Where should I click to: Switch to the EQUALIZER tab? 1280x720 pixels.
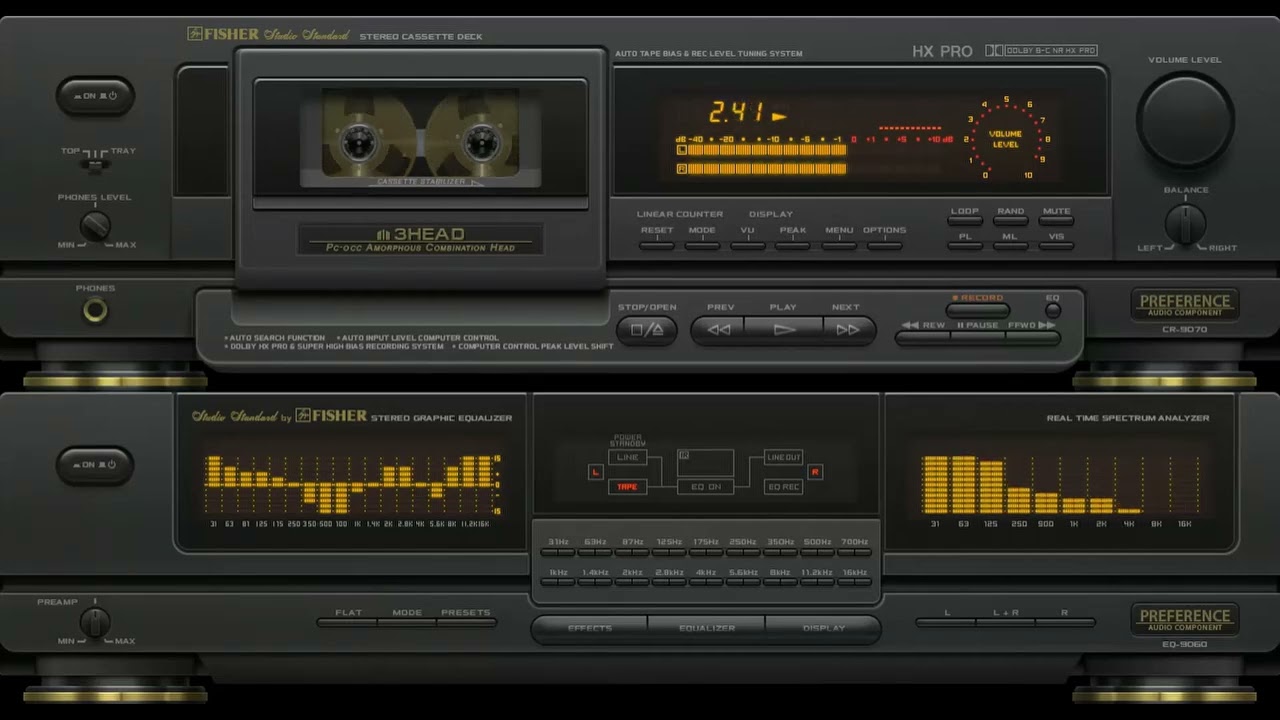(706, 629)
